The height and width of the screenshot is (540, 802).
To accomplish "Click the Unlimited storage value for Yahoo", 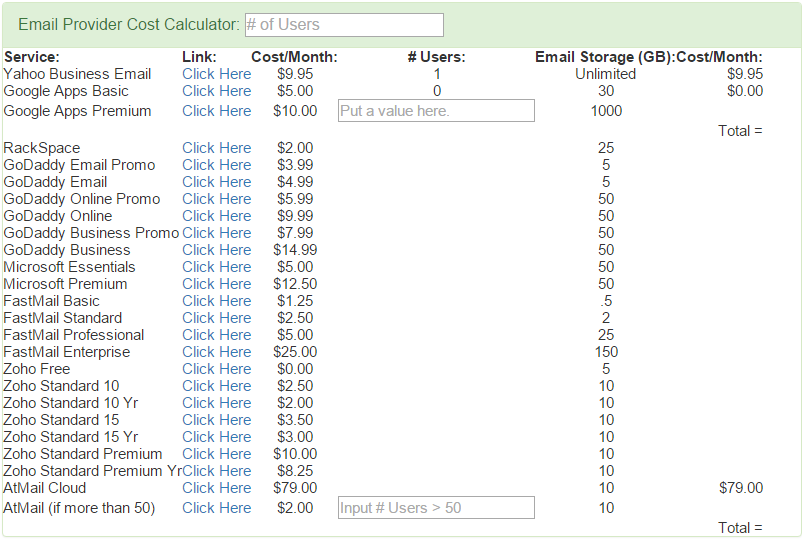I will pos(606,74).
